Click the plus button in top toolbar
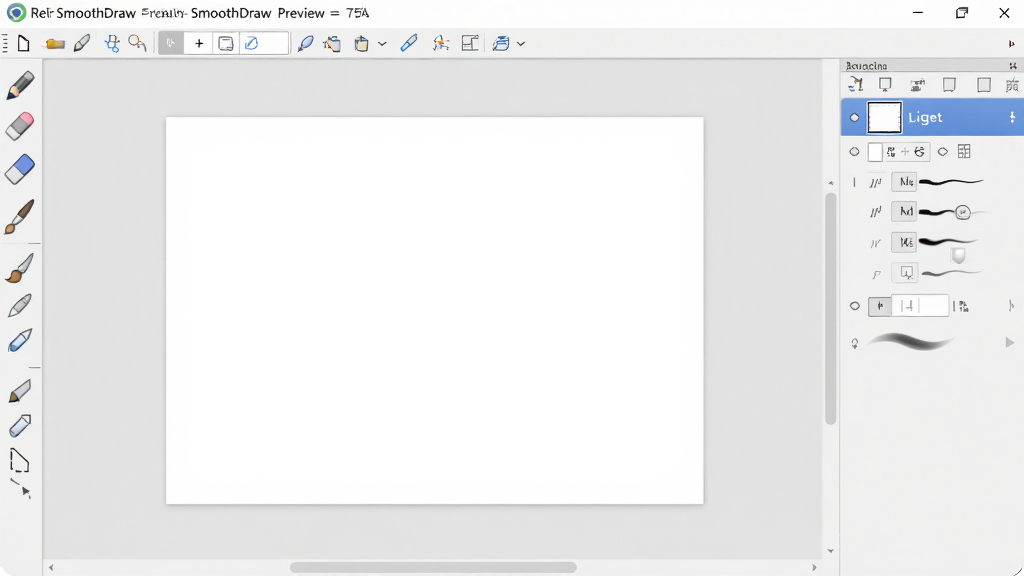 pyautogui.click(x=199, y=44)
